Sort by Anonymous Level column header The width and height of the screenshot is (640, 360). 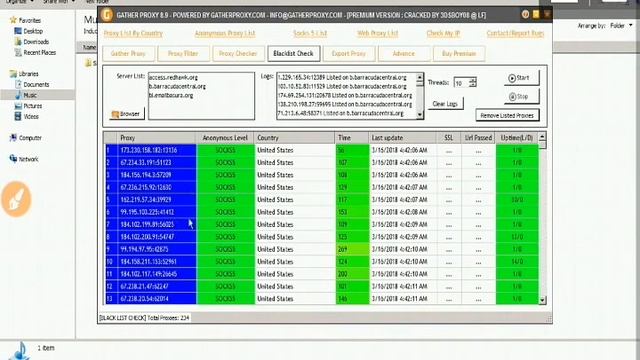225,138
